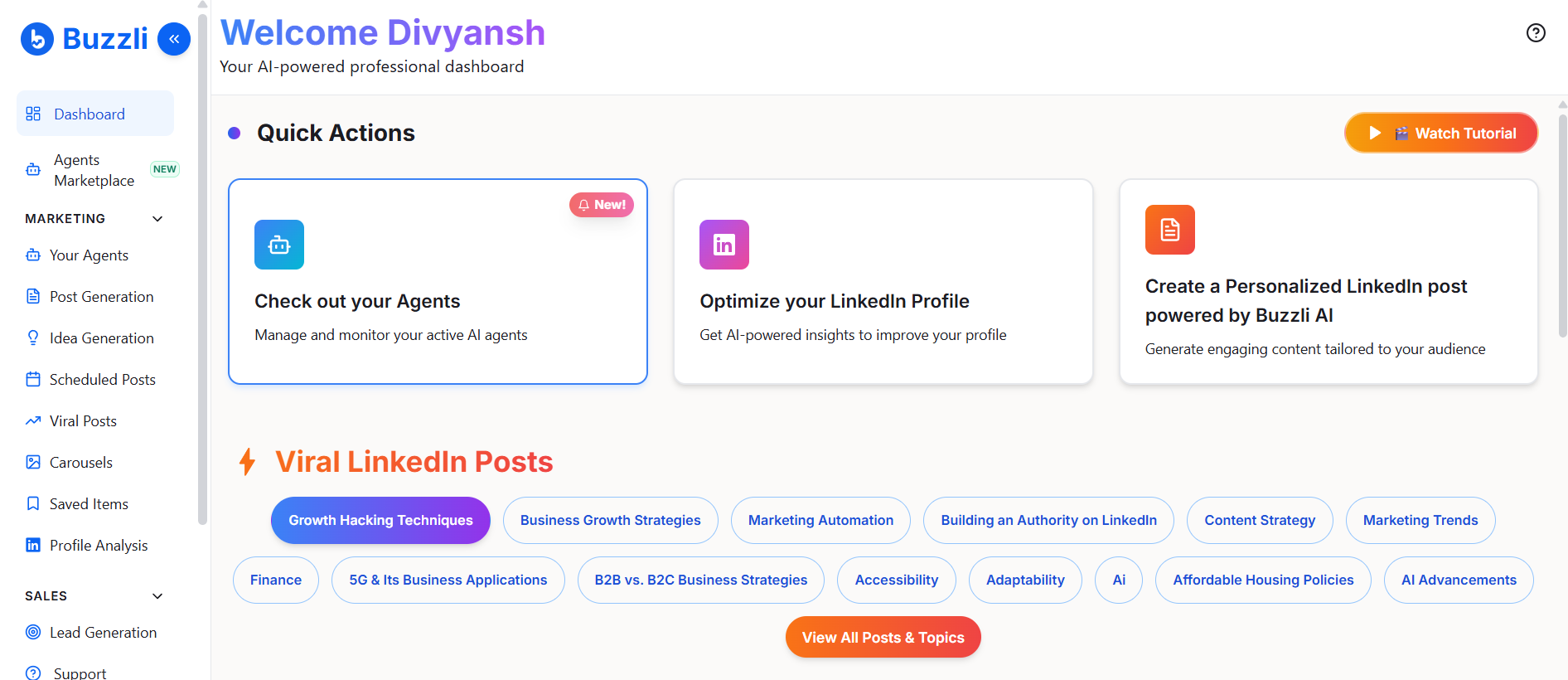Select AI Advancements topic chip
Viewport: 1568px width, 680px height.
1459,580
